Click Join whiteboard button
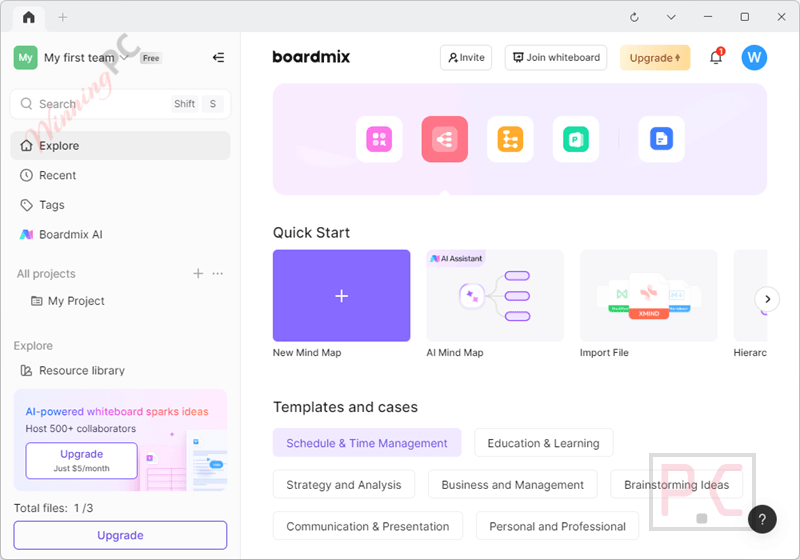800x560 pixels. [x=556, y=58]
